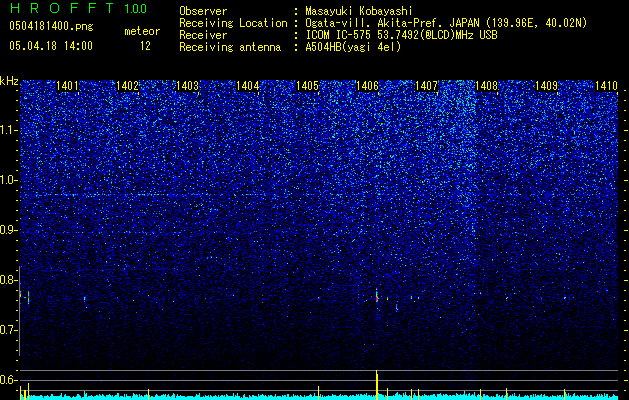The image size is (629, 400).
Task: Click the 1401 time marker
Action: pyautogui.click(x=67, y=86)
